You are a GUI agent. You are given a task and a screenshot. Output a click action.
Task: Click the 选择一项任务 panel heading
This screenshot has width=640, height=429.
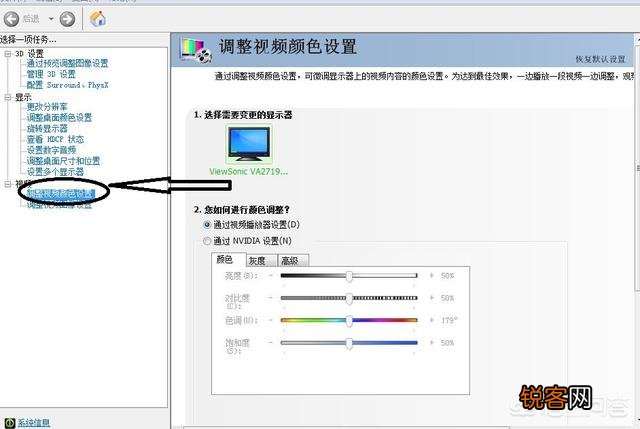tap(29, 40)
